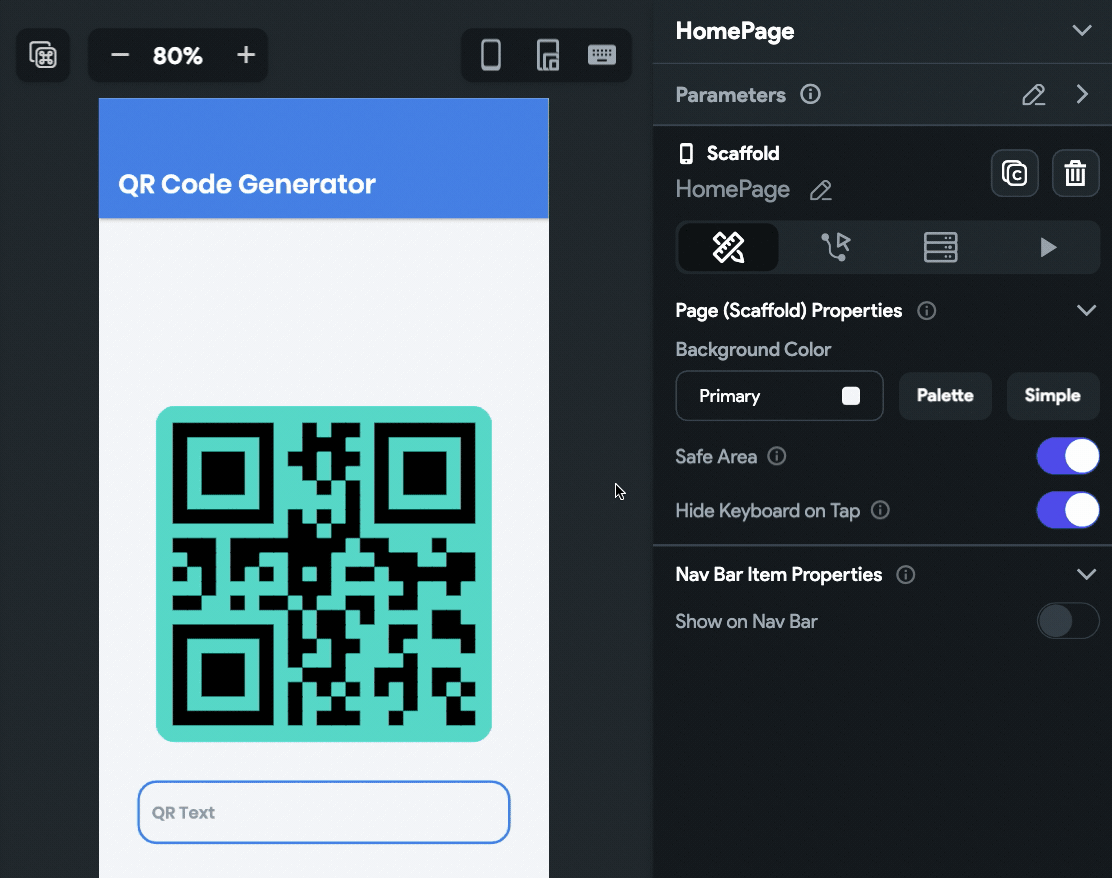The image size is (1112, 878).
Task: Open the Backend Query panel
Action: tap(940, 247)
